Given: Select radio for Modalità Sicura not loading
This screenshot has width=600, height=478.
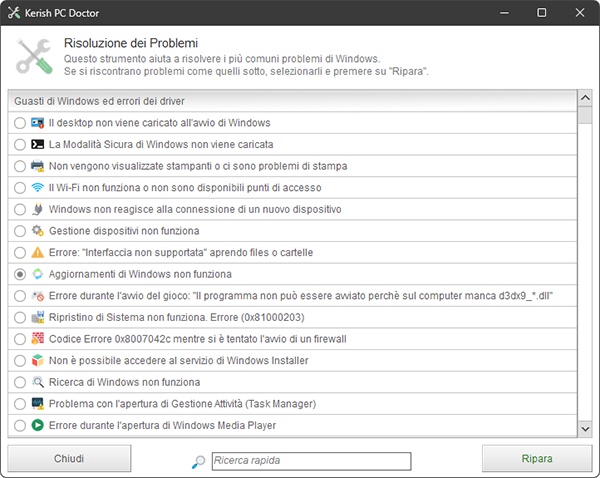Looking at the screenshot, I should pyautogui.click(x=20, y=144).
